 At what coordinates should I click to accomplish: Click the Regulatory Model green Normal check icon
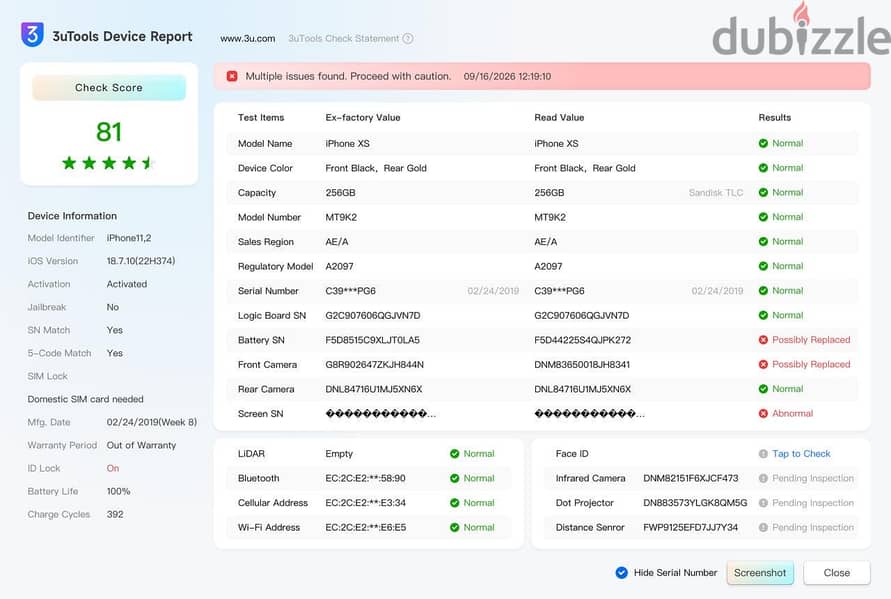click(763, 266)
